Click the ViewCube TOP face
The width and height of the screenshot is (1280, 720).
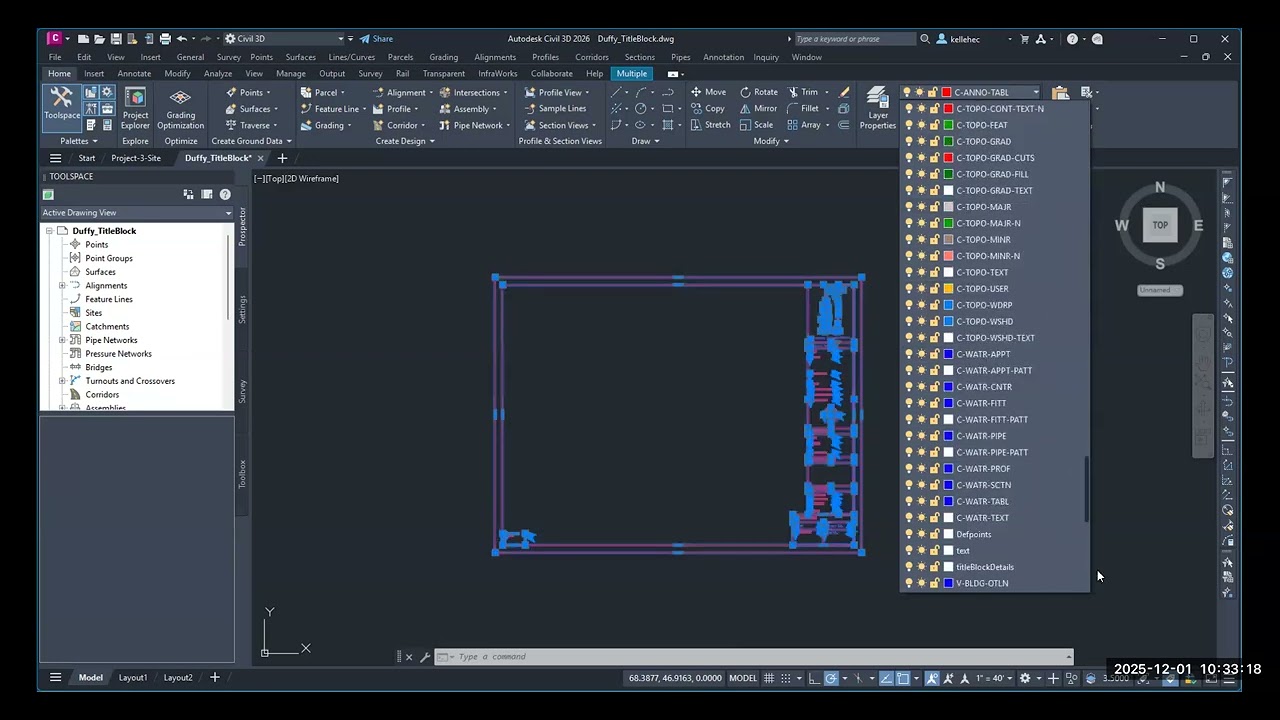click(x=1160, y=225)
